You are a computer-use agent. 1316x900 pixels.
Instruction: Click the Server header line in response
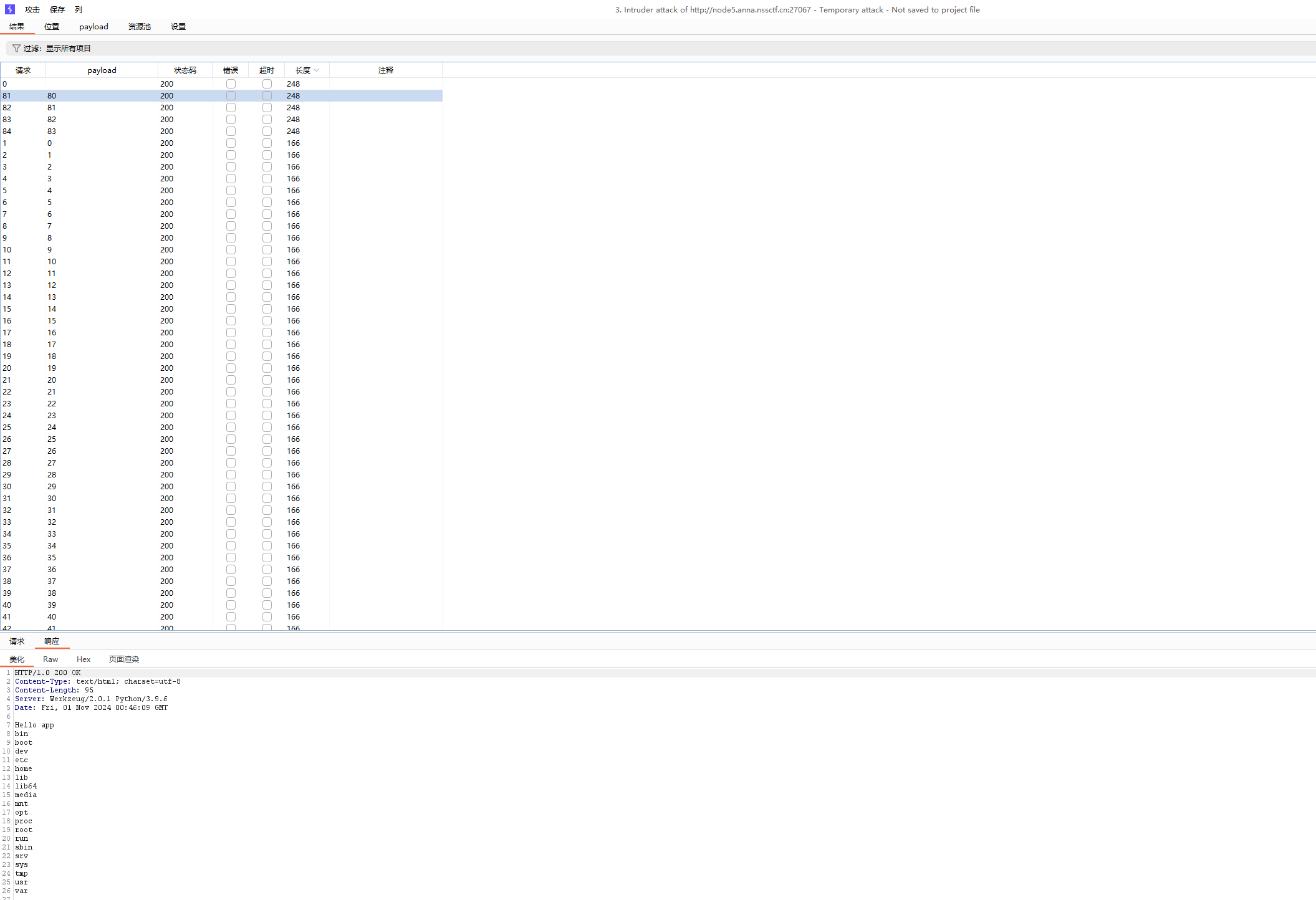91,699
